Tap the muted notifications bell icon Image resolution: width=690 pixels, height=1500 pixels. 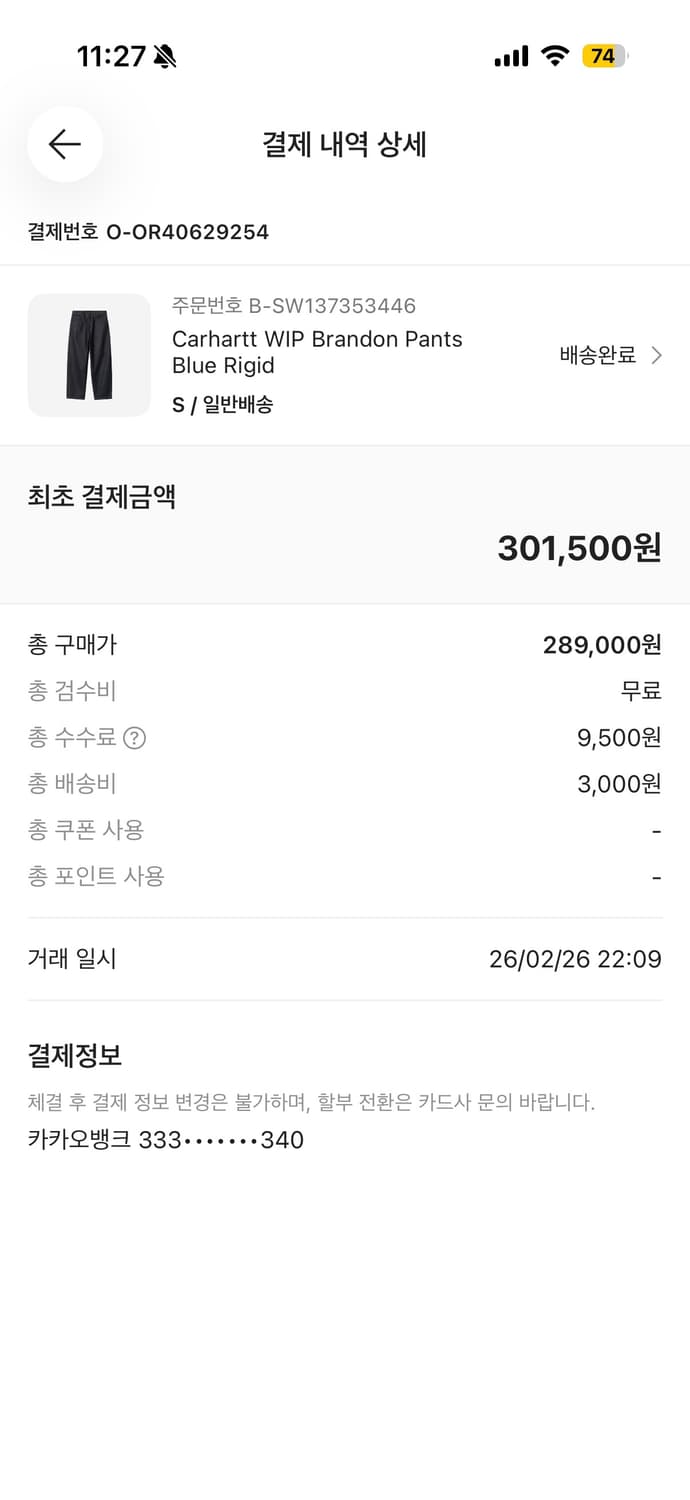(x=166, y=57)
